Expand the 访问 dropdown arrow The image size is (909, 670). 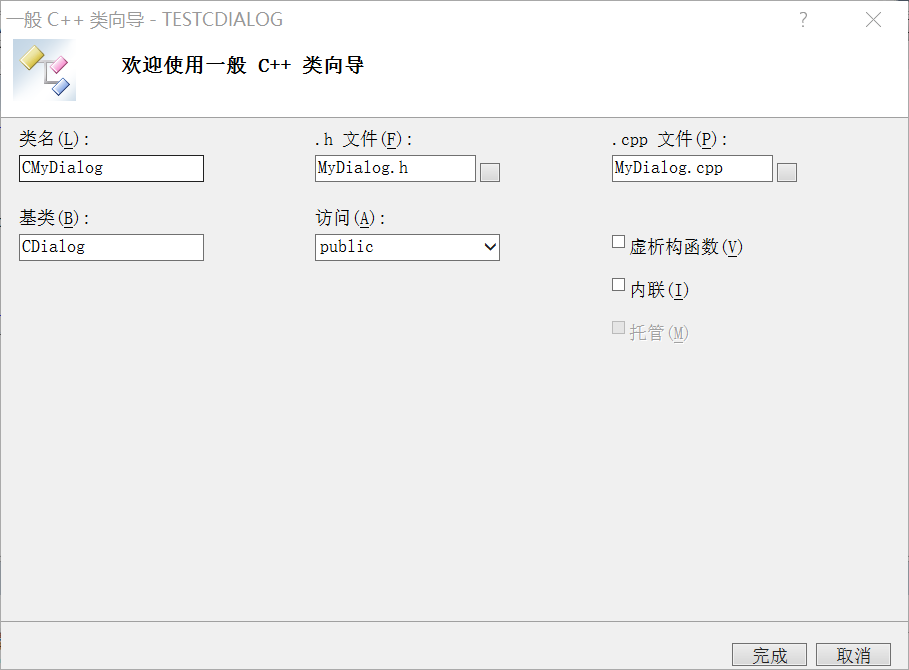pyautogui.click(x=490, y=247)
